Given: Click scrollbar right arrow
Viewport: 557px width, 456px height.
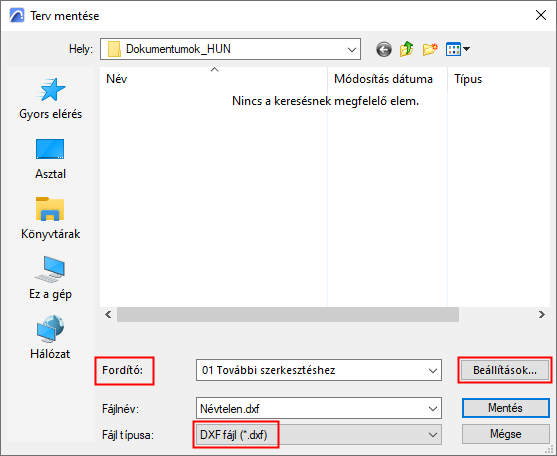Looking at the screenshot, I should 541,314.
